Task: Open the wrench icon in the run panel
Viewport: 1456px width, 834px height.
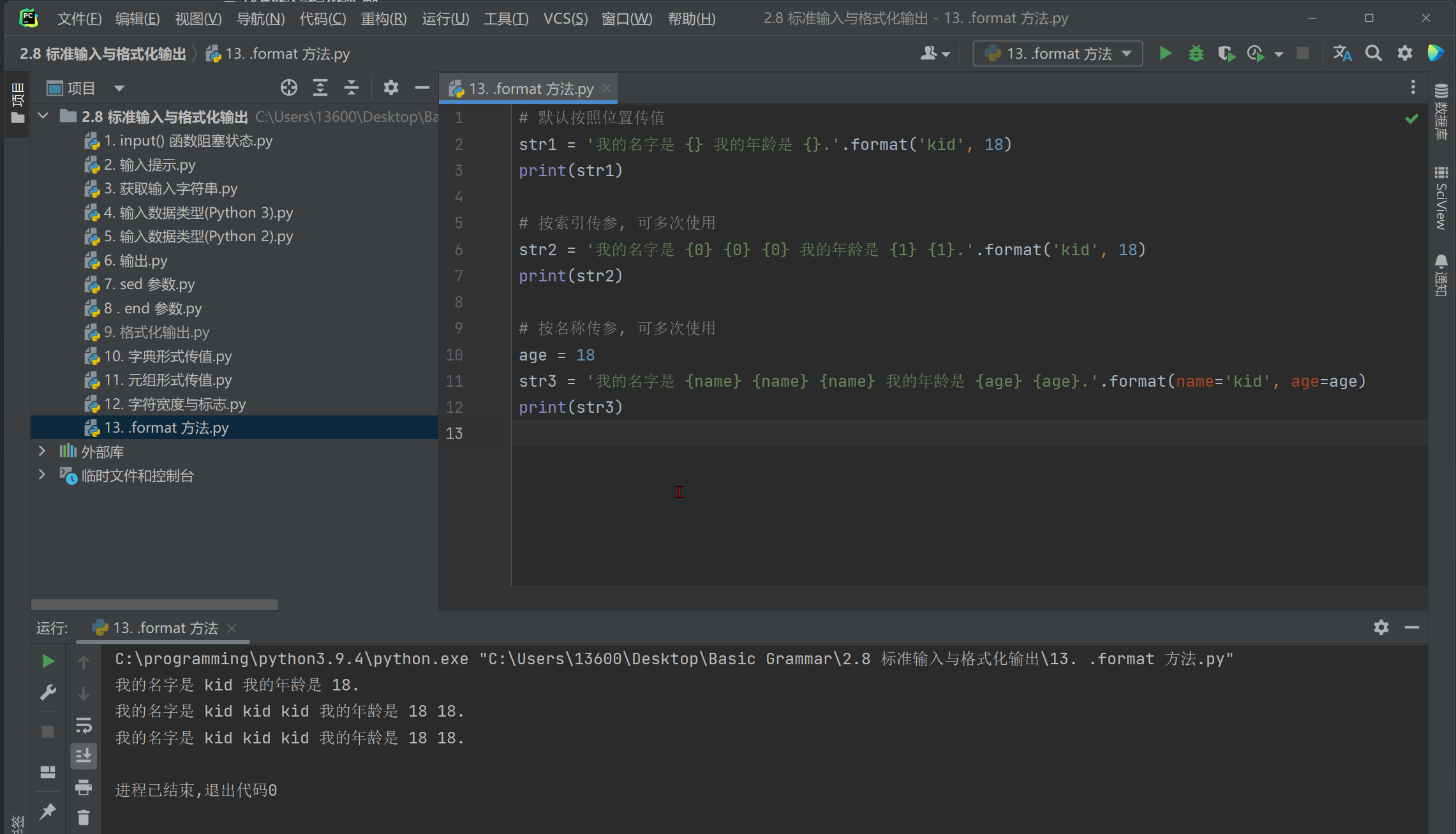Action: (48, 693)
